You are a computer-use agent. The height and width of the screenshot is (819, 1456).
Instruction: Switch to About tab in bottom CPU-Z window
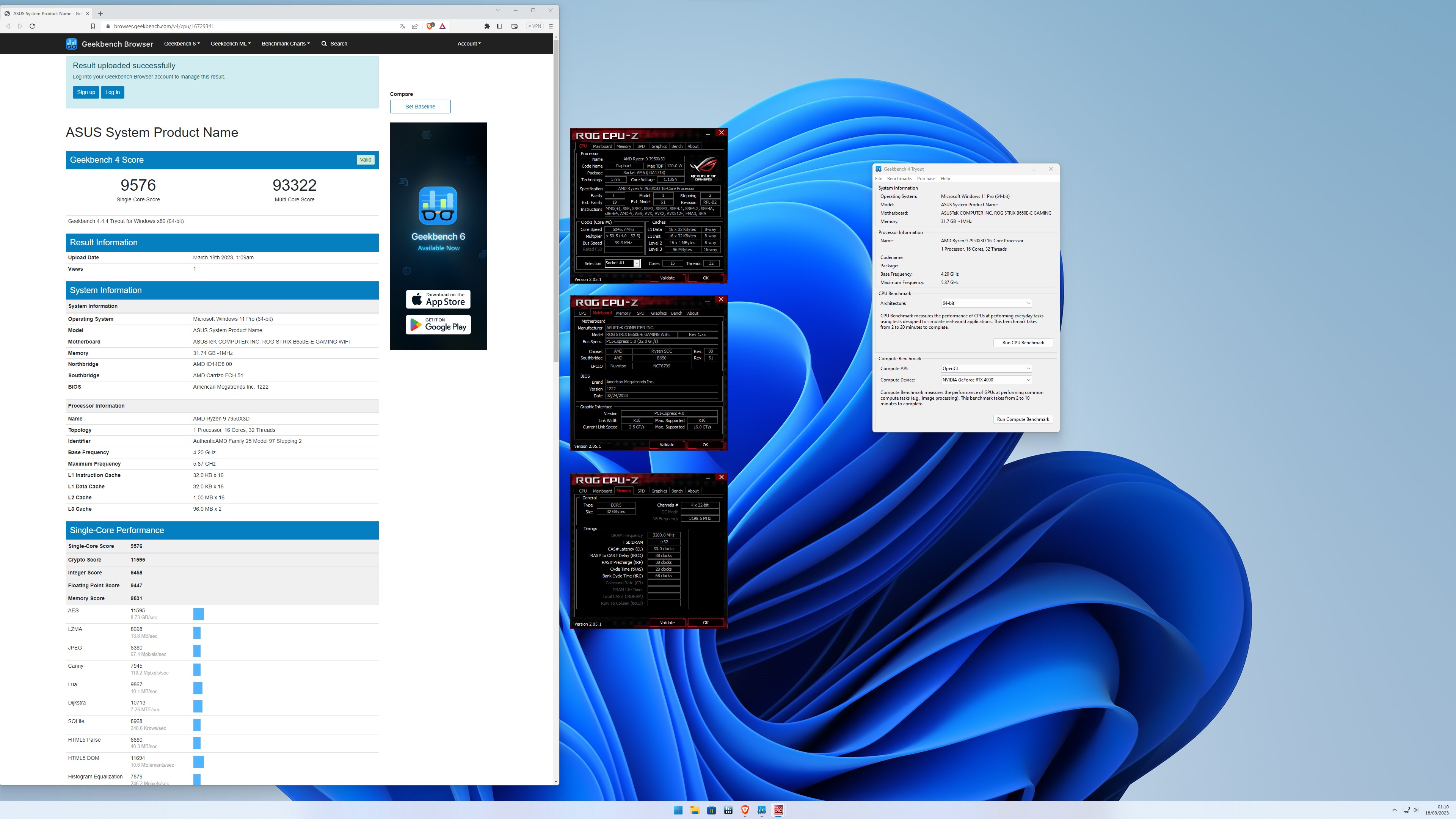tap(693, 491)
